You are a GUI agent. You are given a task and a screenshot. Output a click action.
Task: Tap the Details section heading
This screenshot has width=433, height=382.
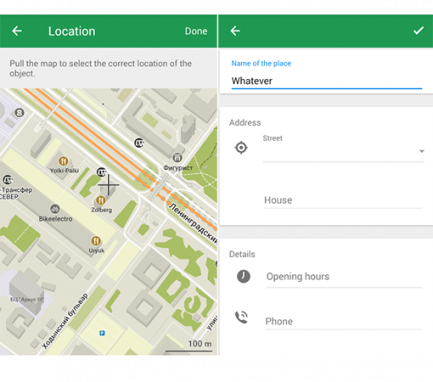click(x=242, y=254)
